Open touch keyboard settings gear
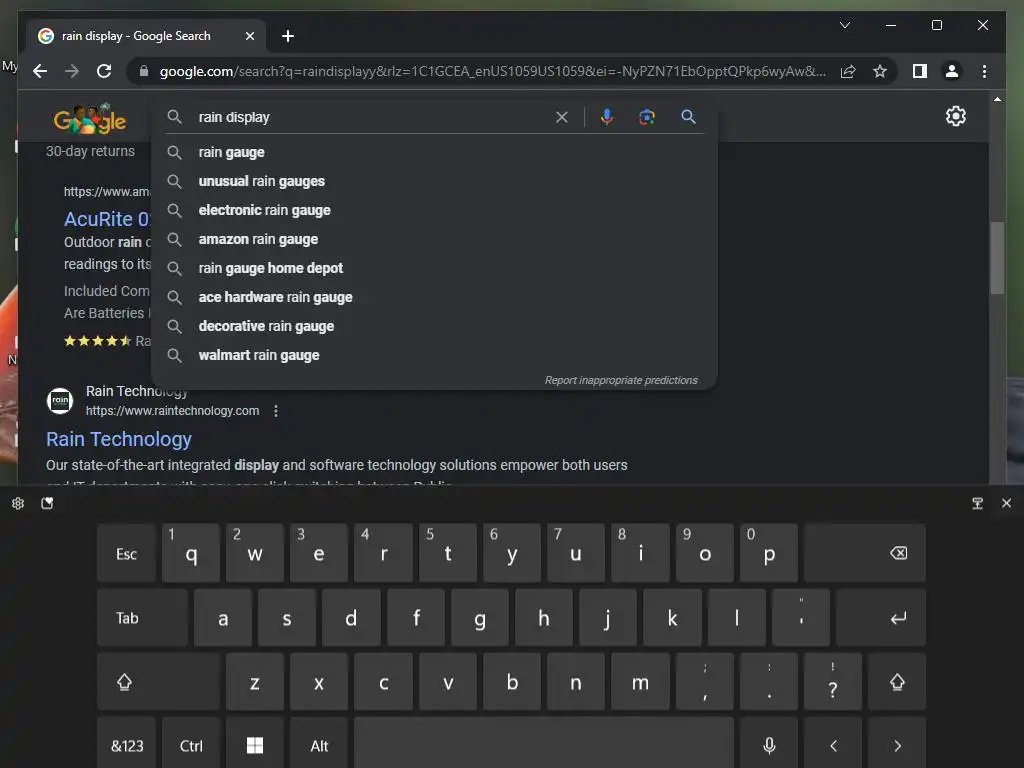The width and height of the screenshot is (1024, 768). tap(18, 503)
